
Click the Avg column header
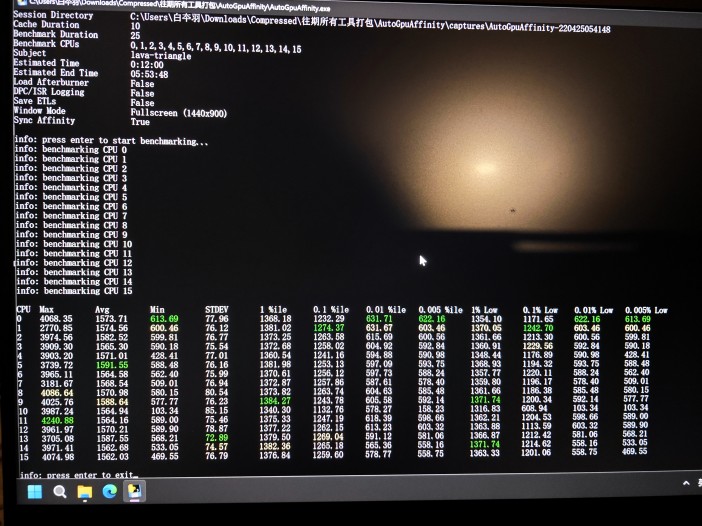click(102, 309)
